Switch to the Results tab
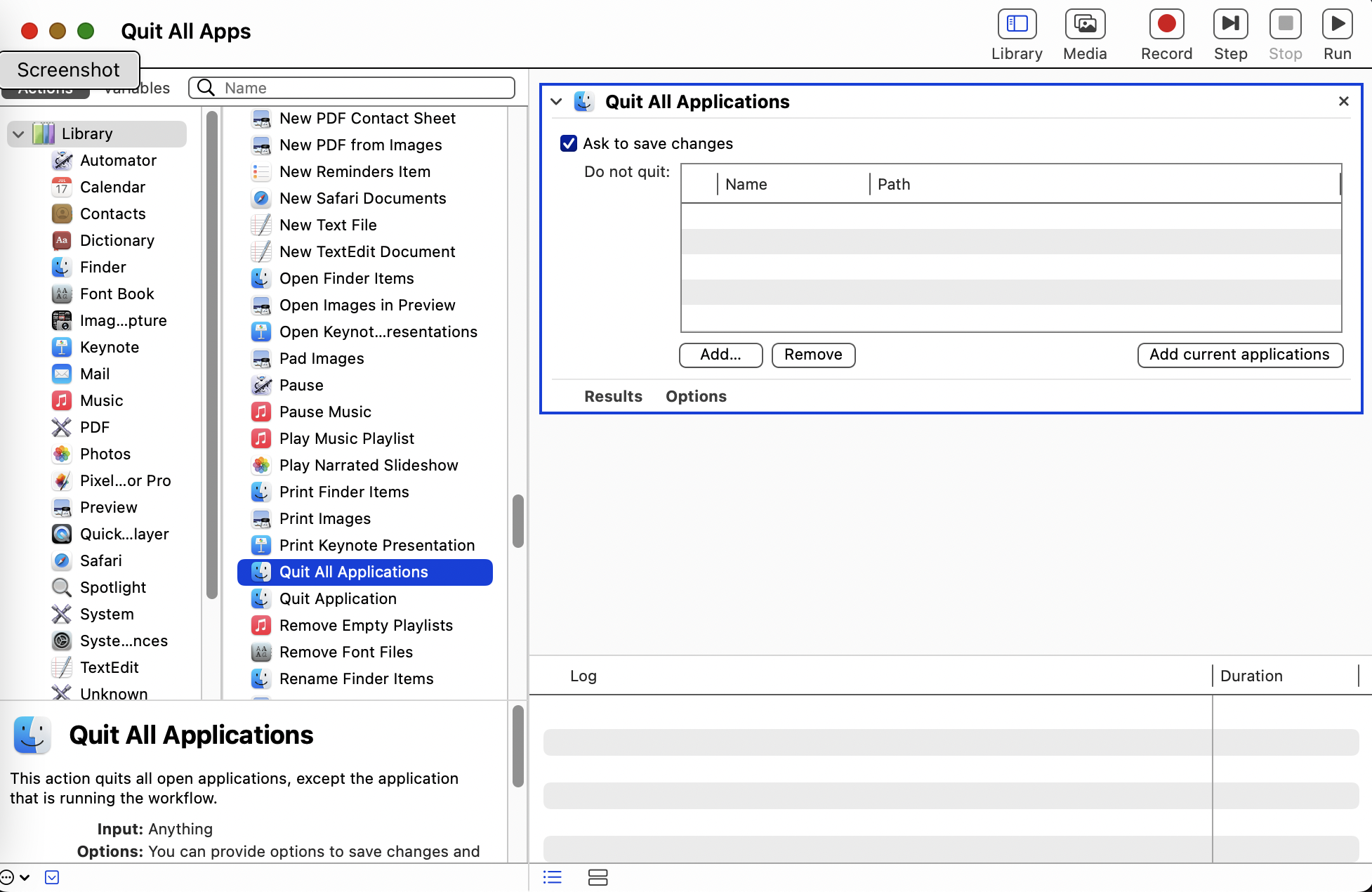The width and height of the screenshot is (1372, 892). click(x=613, y=396)
